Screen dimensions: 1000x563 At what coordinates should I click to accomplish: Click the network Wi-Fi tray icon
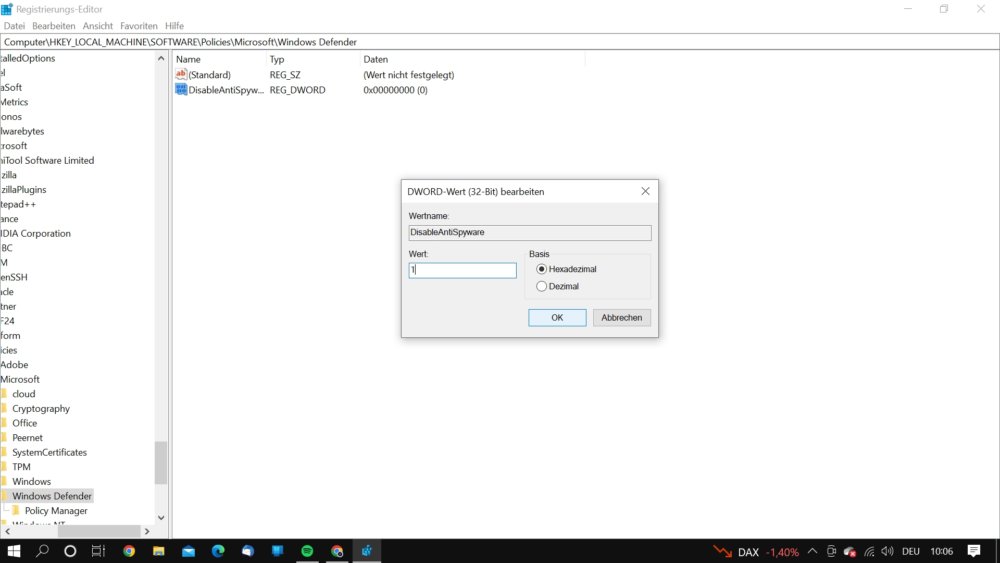tap(869, 552)
